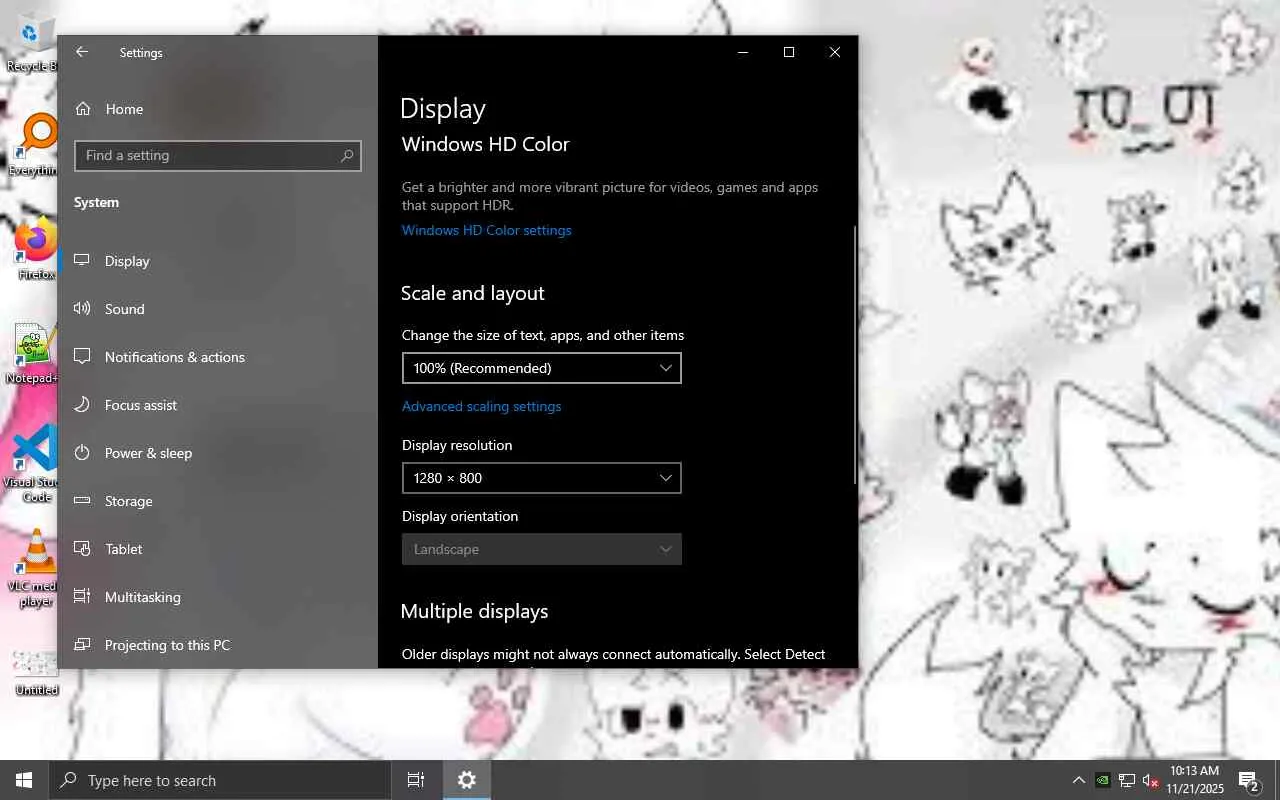Open the text size scaling dropdown
The width and height of the screenshot is (1280, 800).
click(541, 368)
